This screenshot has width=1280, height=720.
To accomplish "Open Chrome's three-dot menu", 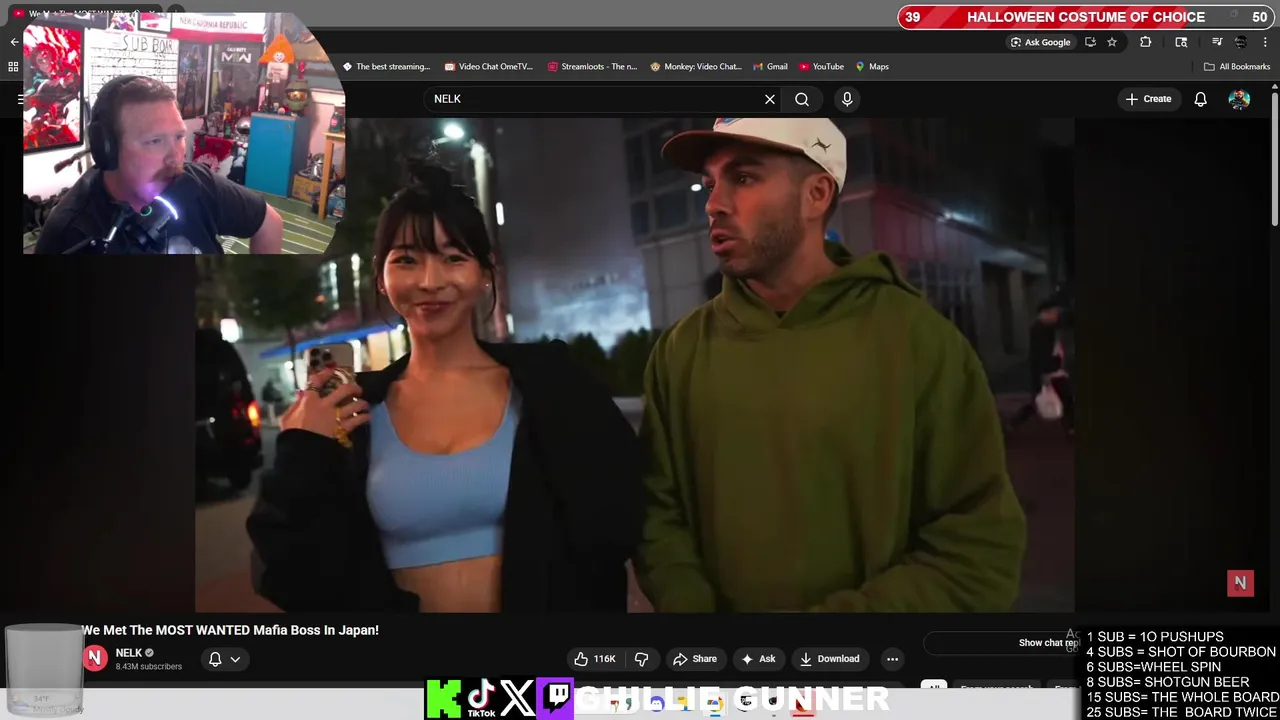I will tap(1266, 42).
